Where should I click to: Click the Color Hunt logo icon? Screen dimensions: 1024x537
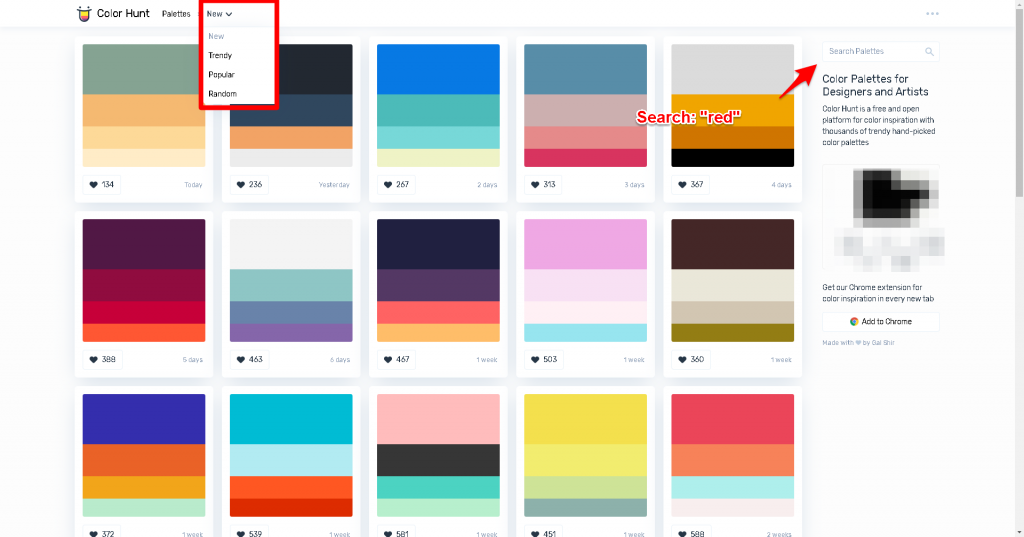point(84,14)
